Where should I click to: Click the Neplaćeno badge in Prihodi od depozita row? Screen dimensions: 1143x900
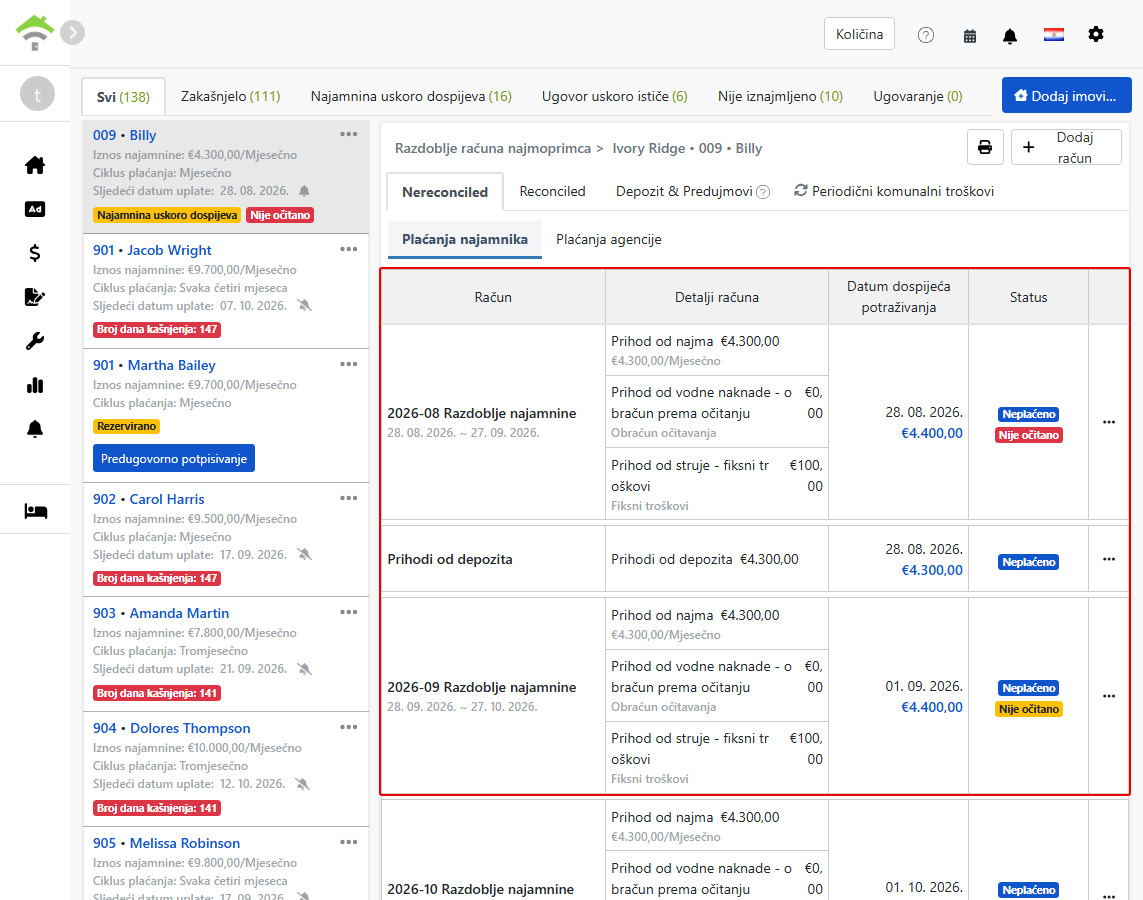click(1029, 562)
